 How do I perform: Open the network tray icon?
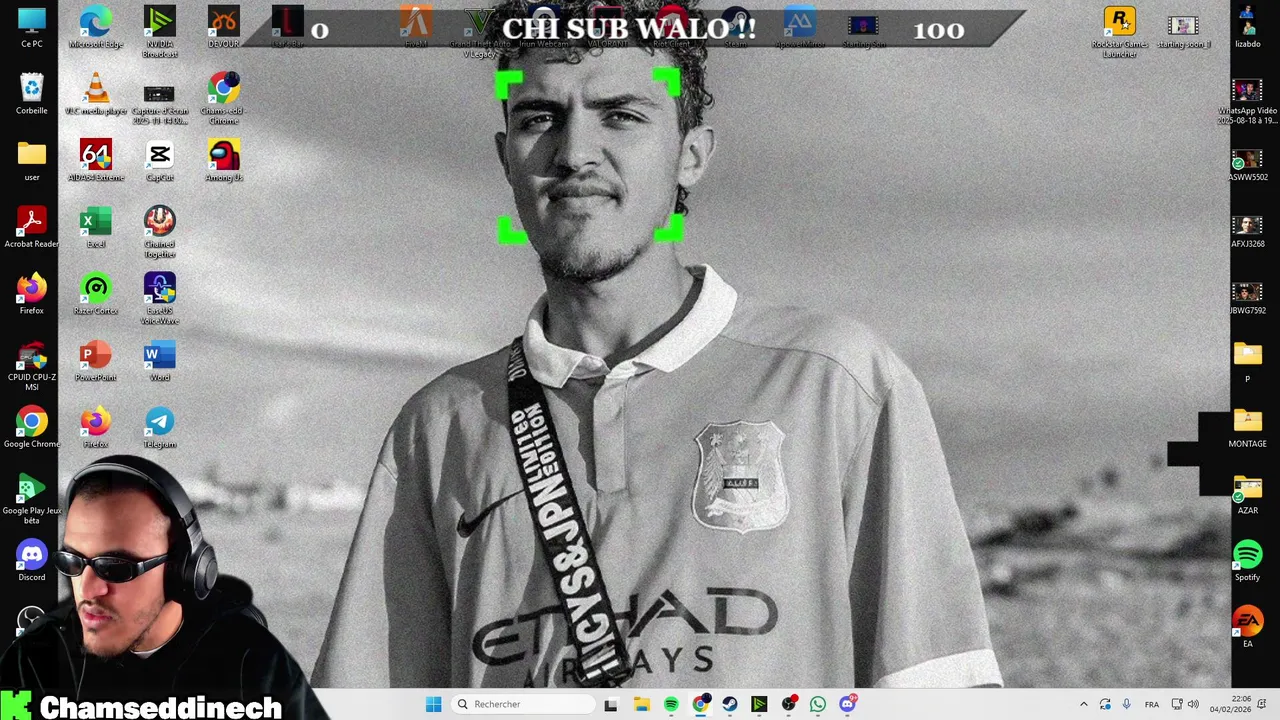[x=1177, y=704]
